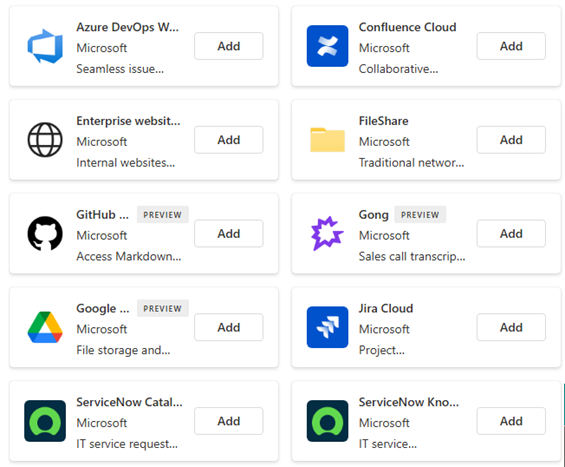The width and height of the screenshot is (565, 467).
Task: Select the Gong purple star icon
Action: coord(327,234)
